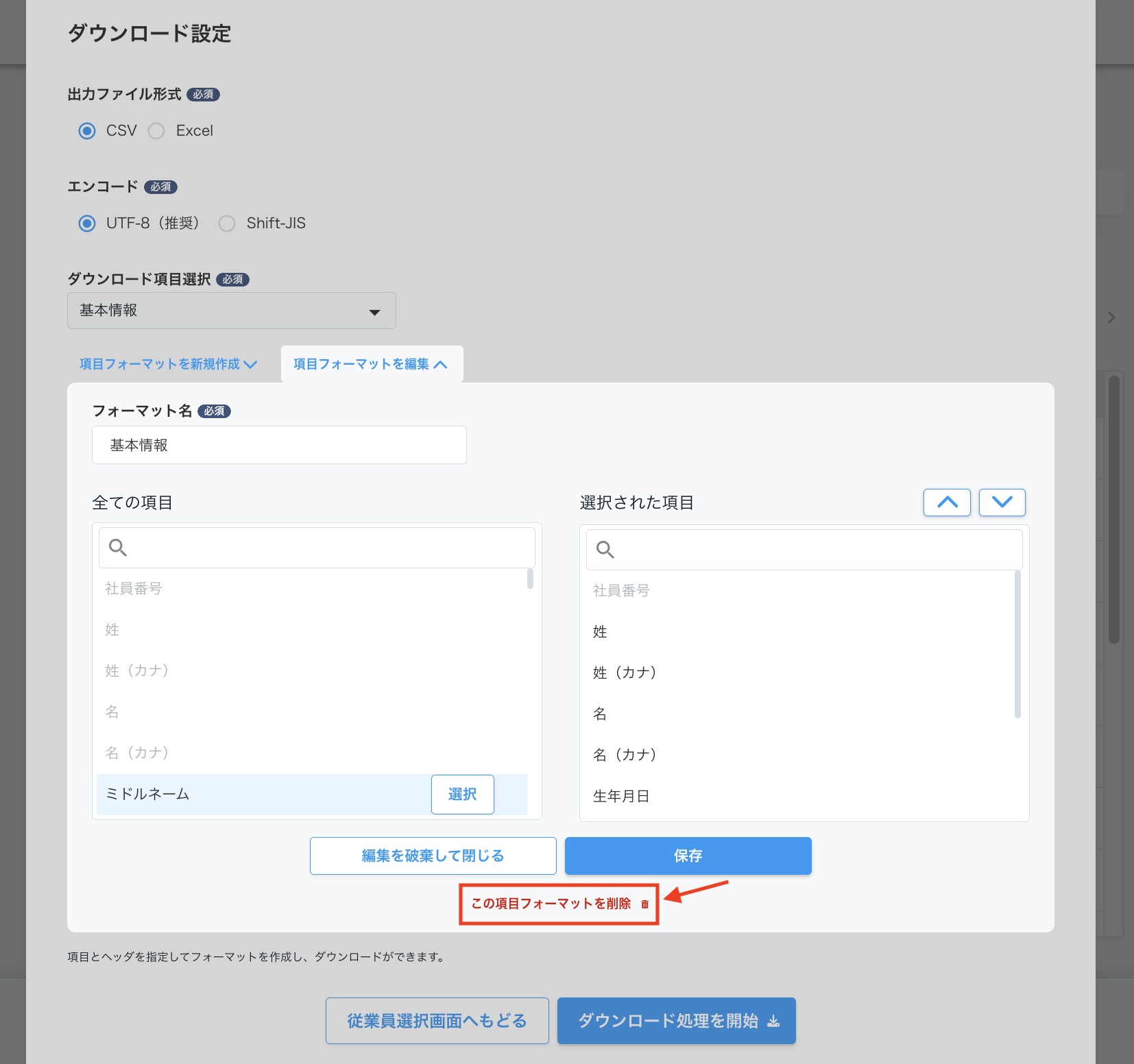1134x1064 pixels.
Task: Click 編集を破棄して閉じる button
Action: [x=433, y=856]
